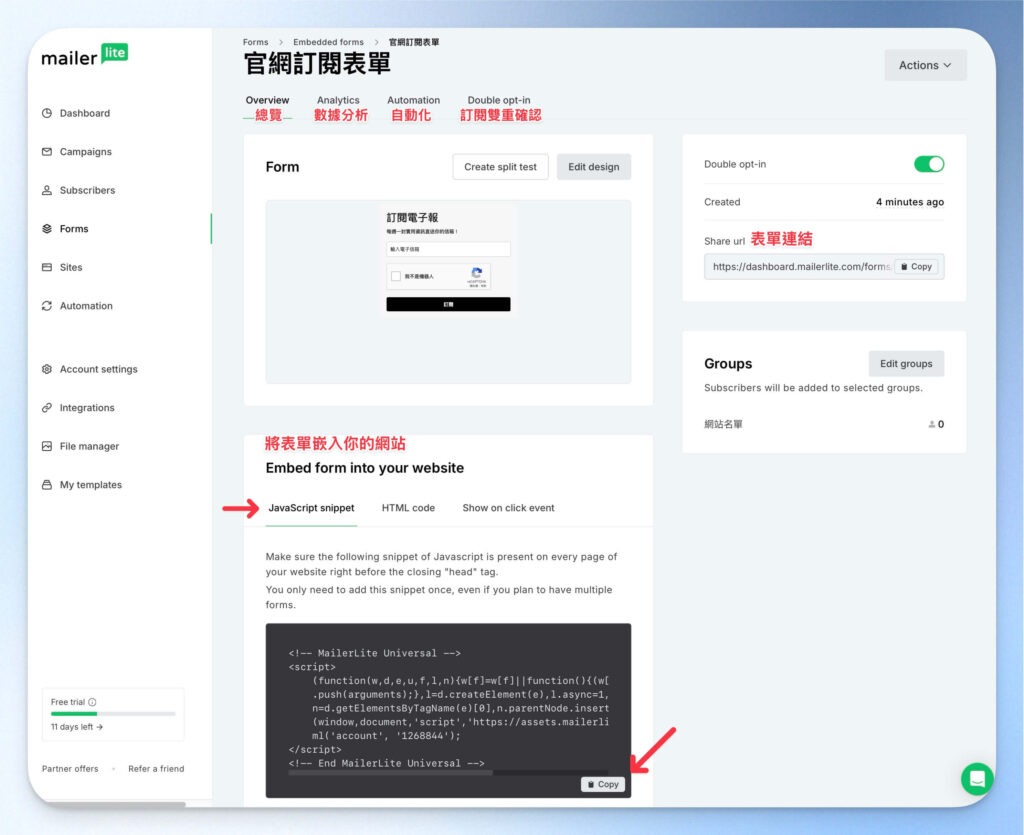
Task: Click the 網站名單 group row
Action: (824, 424)
